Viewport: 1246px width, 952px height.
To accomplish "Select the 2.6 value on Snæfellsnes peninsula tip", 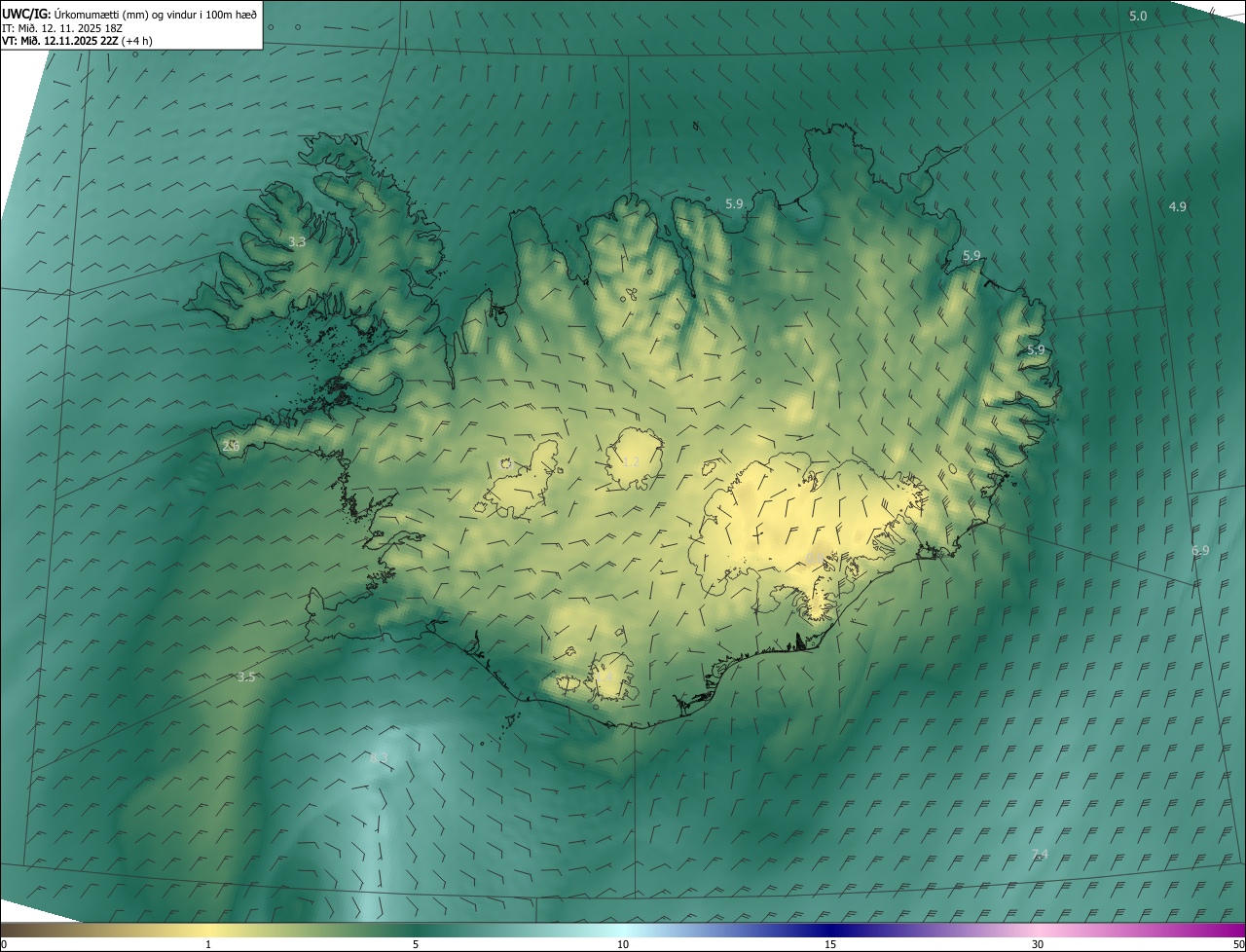I will pos(231,446).
